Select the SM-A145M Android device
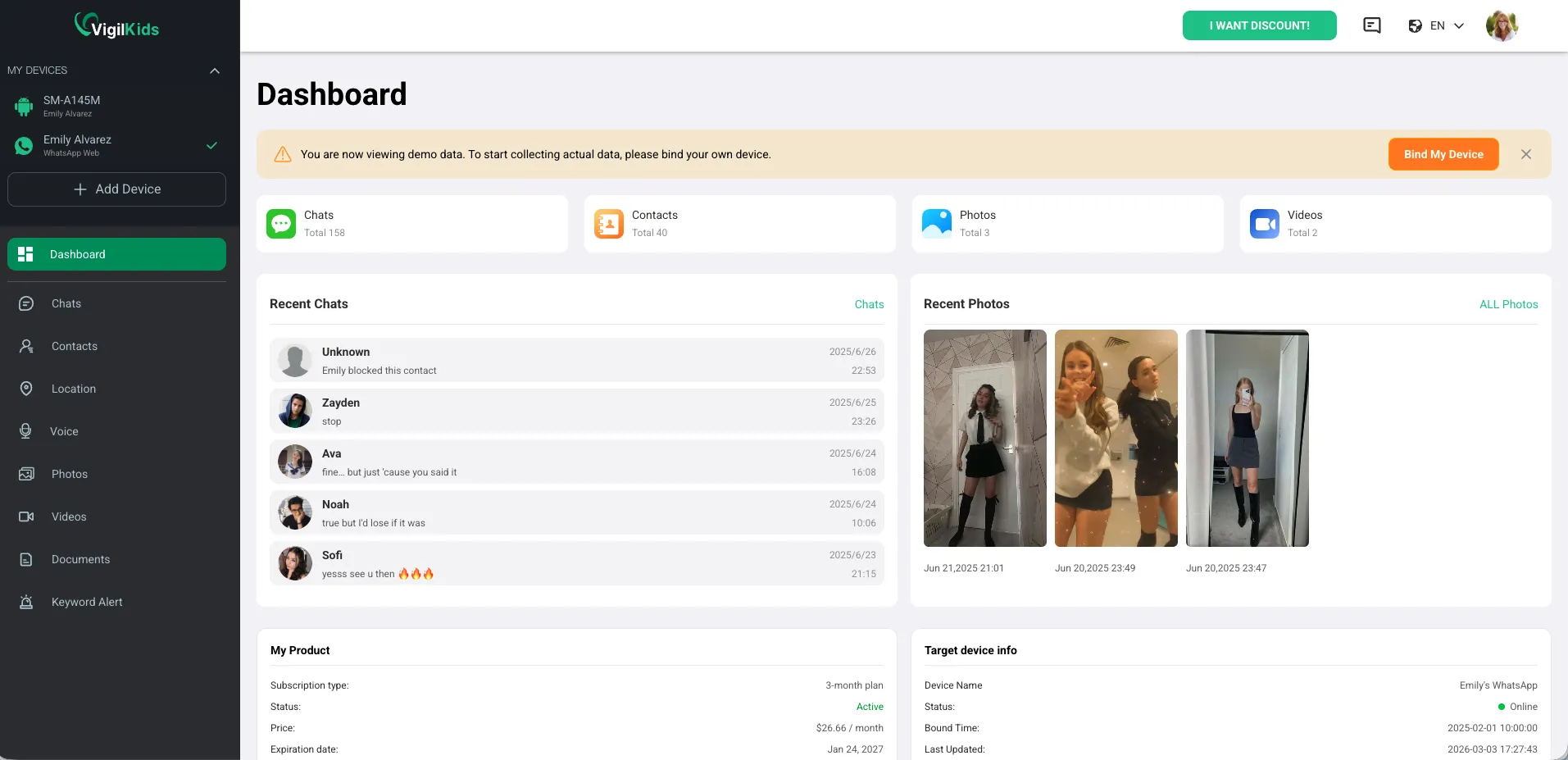Image resolution: width=1568 pixels, height=760 pixels. (72, 106)
